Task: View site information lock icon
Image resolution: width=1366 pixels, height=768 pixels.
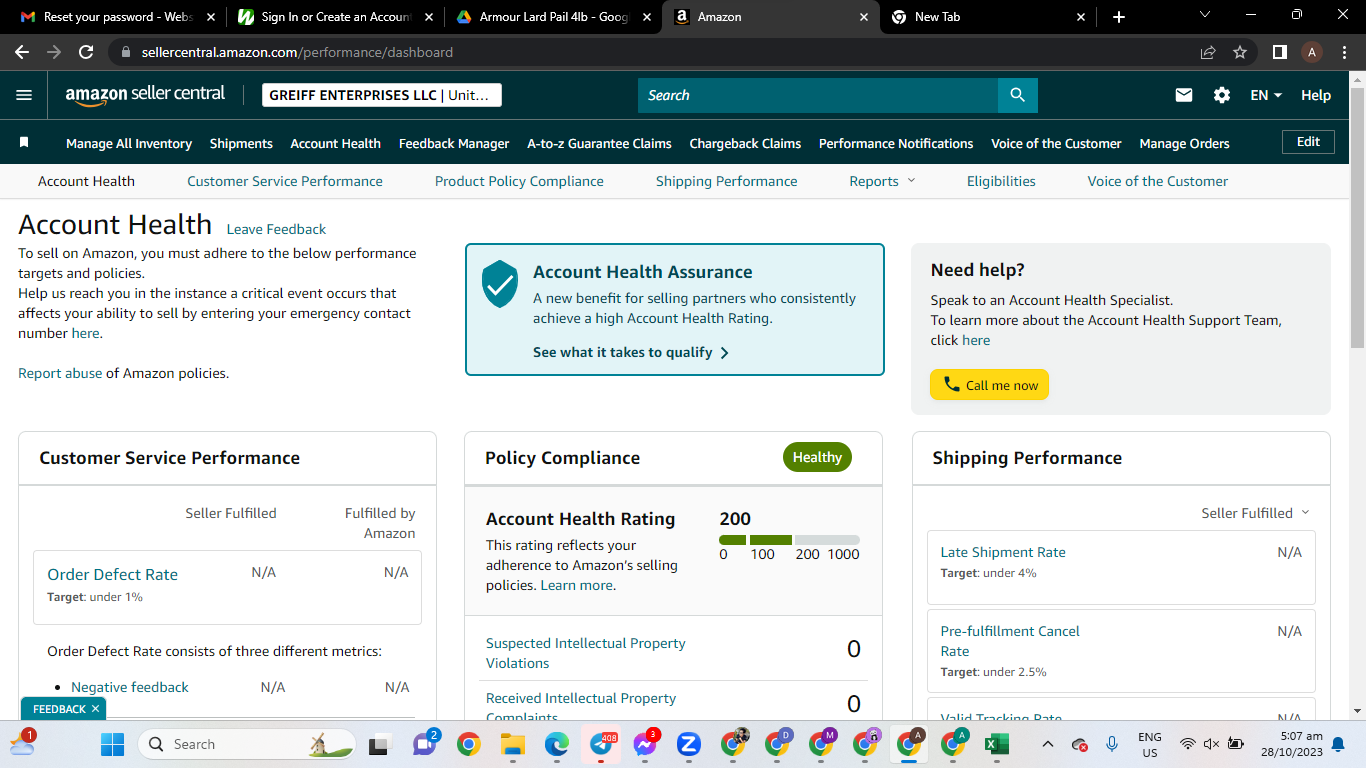Action: click(126, 52)
